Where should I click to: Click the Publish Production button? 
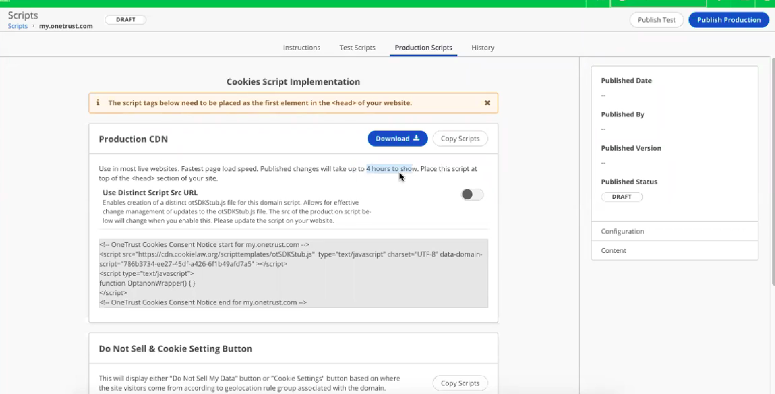(x=729, y=20)
